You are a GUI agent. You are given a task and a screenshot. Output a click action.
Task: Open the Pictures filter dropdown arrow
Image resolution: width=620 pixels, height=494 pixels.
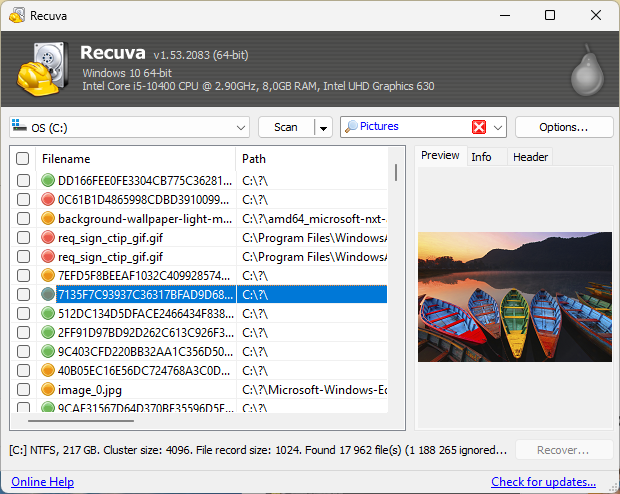point(498,127)
